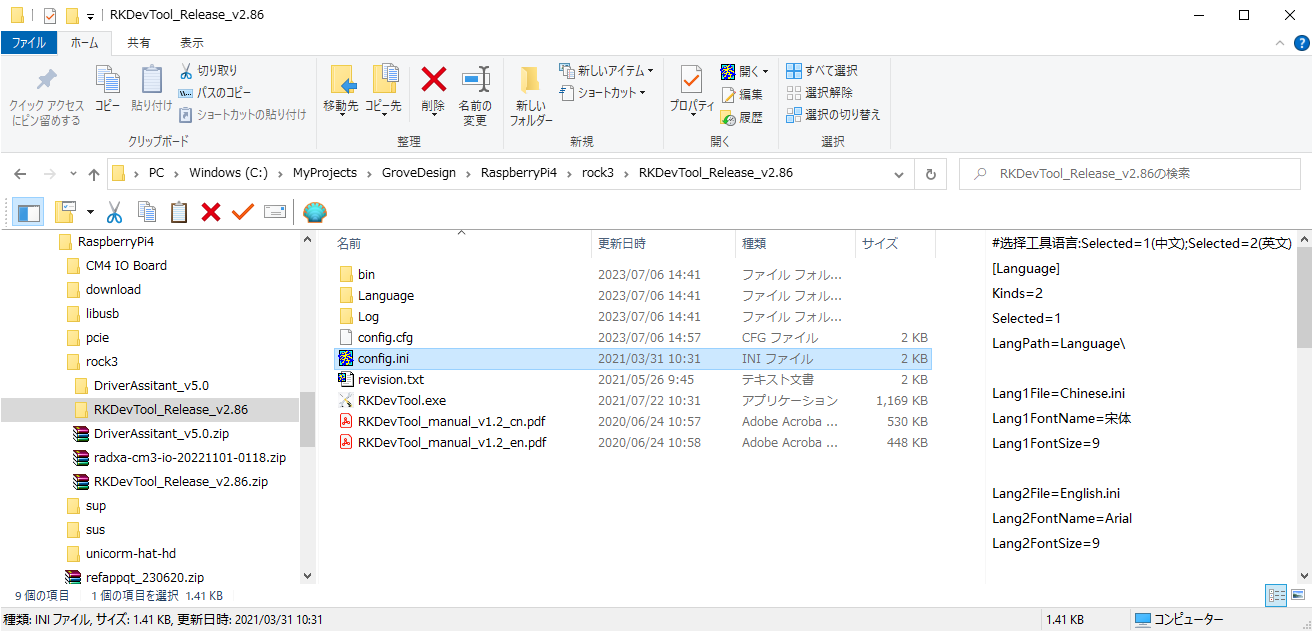Click the small red X in the toolbar under the address bar
Viewport: 1312px width, 631px height.
[x=211, y=212]
